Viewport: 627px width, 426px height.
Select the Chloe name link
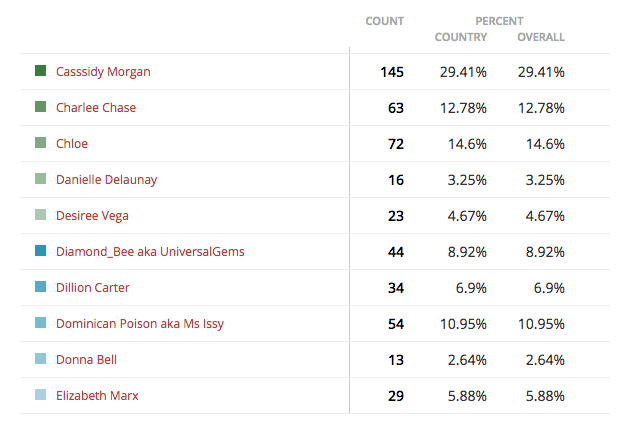72,144
